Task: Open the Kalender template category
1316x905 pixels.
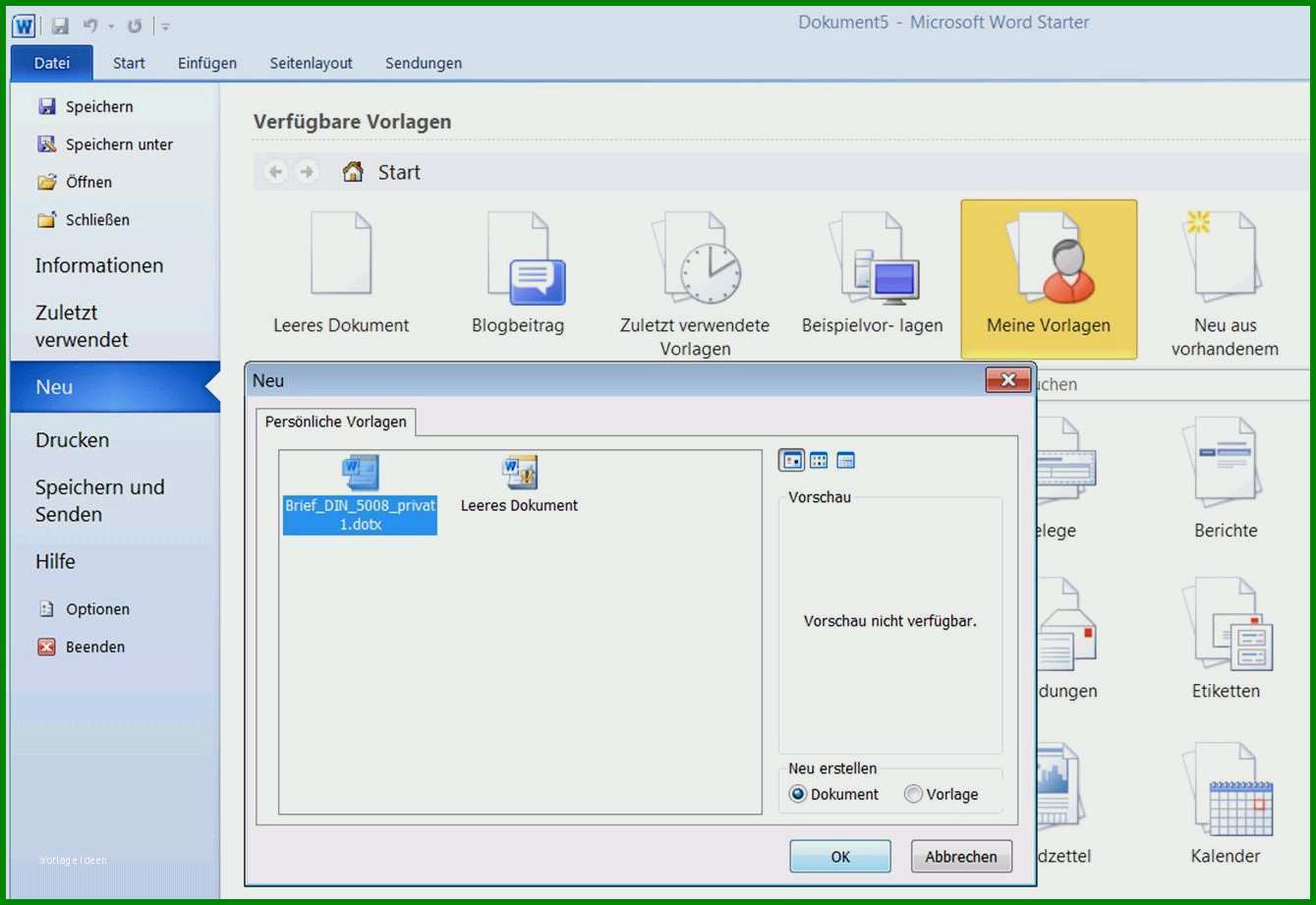Action: [1226, 804]
